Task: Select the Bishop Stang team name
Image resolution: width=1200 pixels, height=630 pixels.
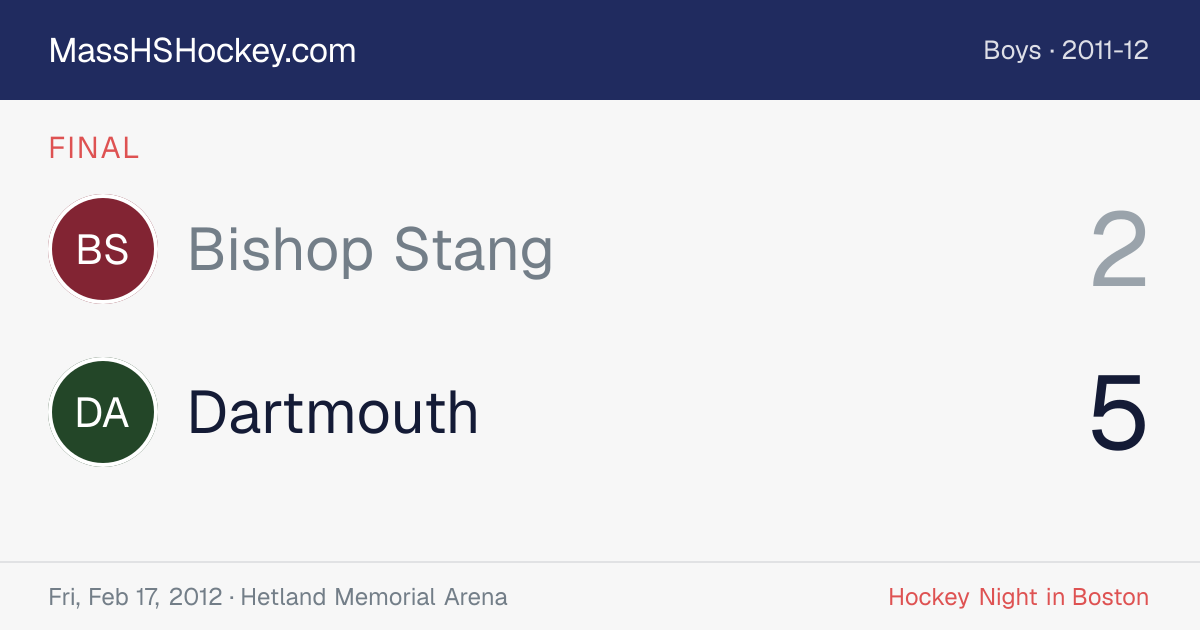Action: tap(370, 249)
